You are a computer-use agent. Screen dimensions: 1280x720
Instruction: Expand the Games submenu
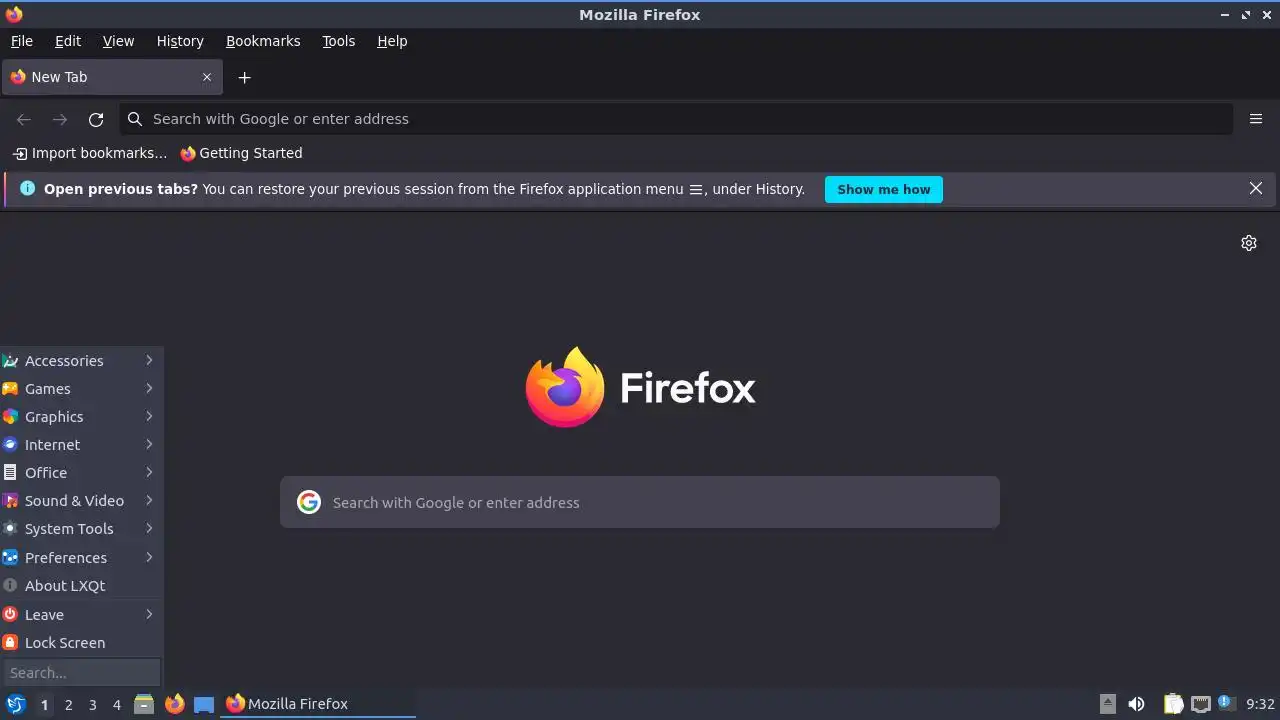click(x=81, y=388)
